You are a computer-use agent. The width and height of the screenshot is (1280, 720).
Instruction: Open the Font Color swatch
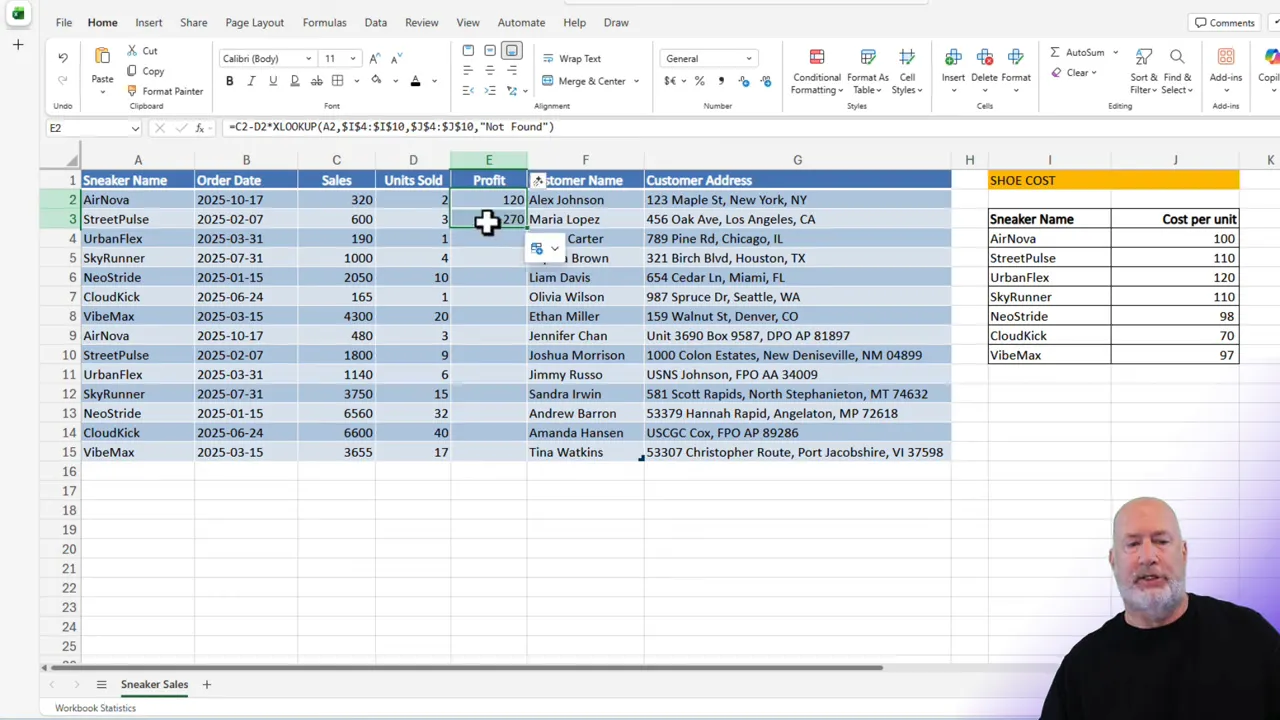click(x=414, y=82)
